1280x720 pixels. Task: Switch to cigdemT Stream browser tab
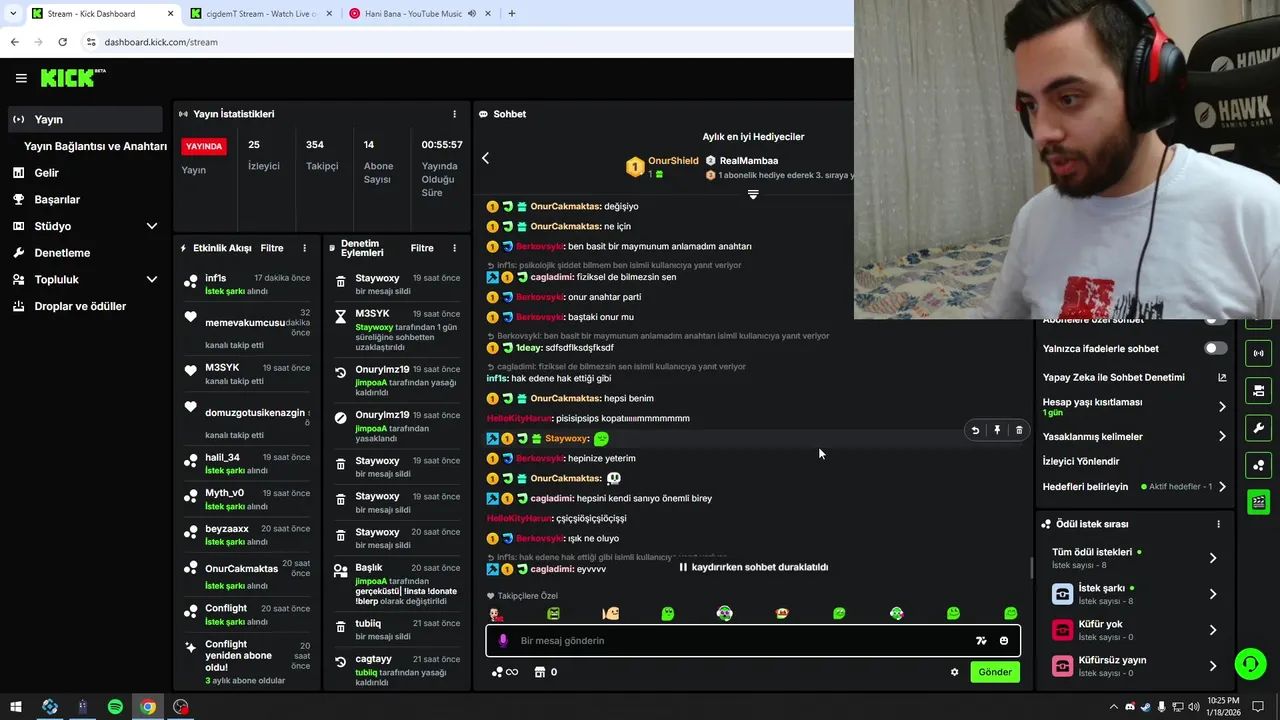260,14
